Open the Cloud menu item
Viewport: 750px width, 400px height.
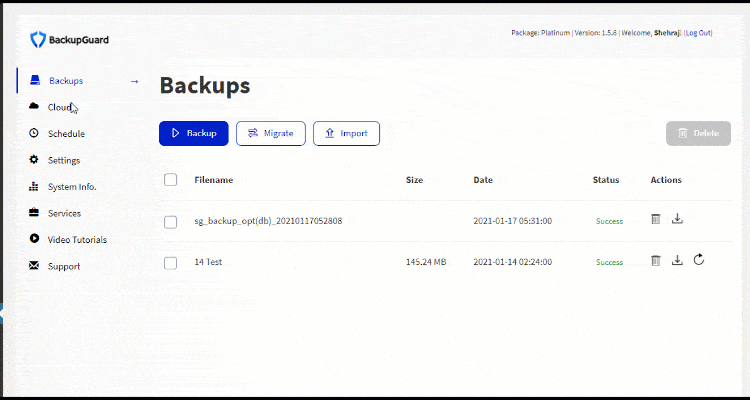(x=60, y=108)
